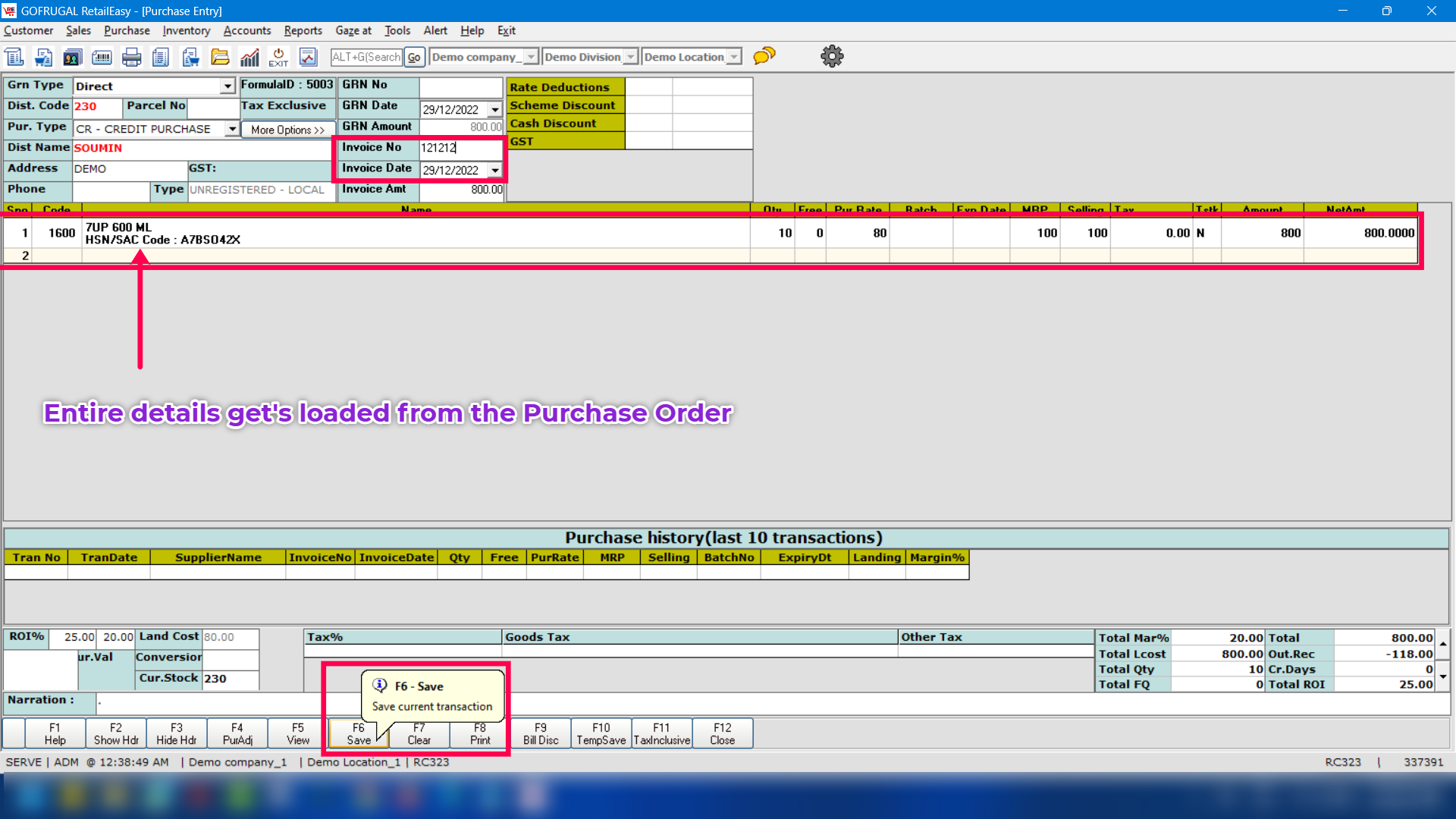Viewport: 1456px width, 819px height.
Task: Click the customer people icon in the toolbar
Action: pos(72,57)
